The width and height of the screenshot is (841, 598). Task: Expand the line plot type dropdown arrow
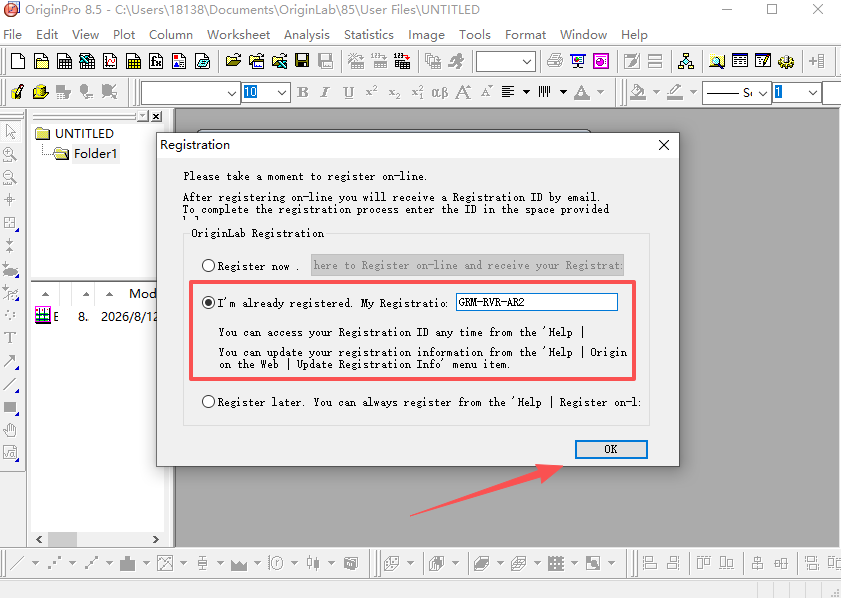click(x=35, y=563)
